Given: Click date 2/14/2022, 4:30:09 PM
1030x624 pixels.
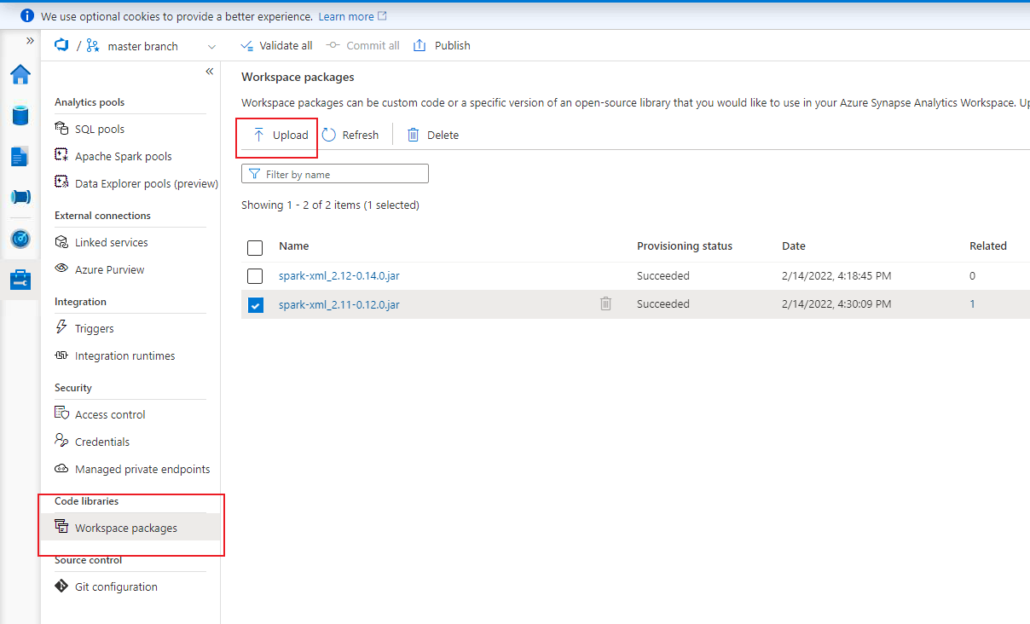Looking at the screenshot, I should coord(836,304).
